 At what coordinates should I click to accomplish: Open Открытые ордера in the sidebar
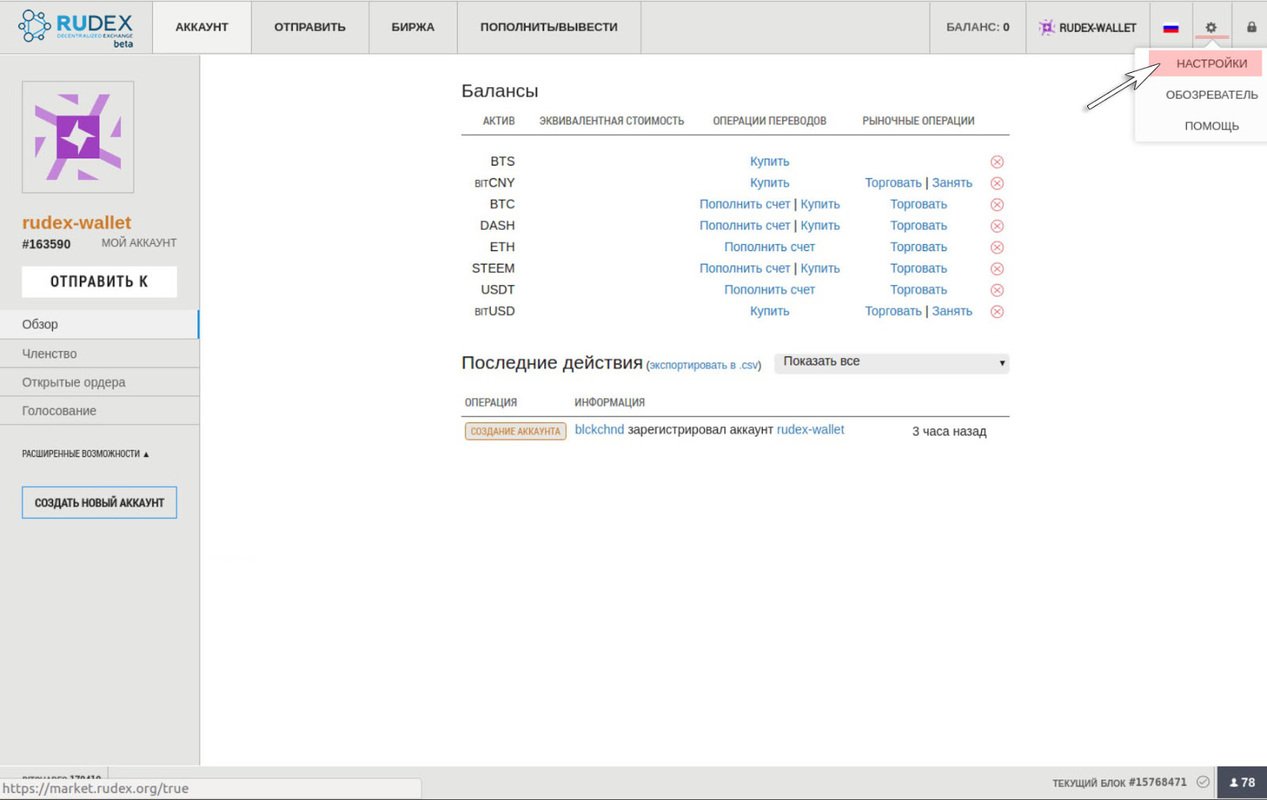coord(99,382)
